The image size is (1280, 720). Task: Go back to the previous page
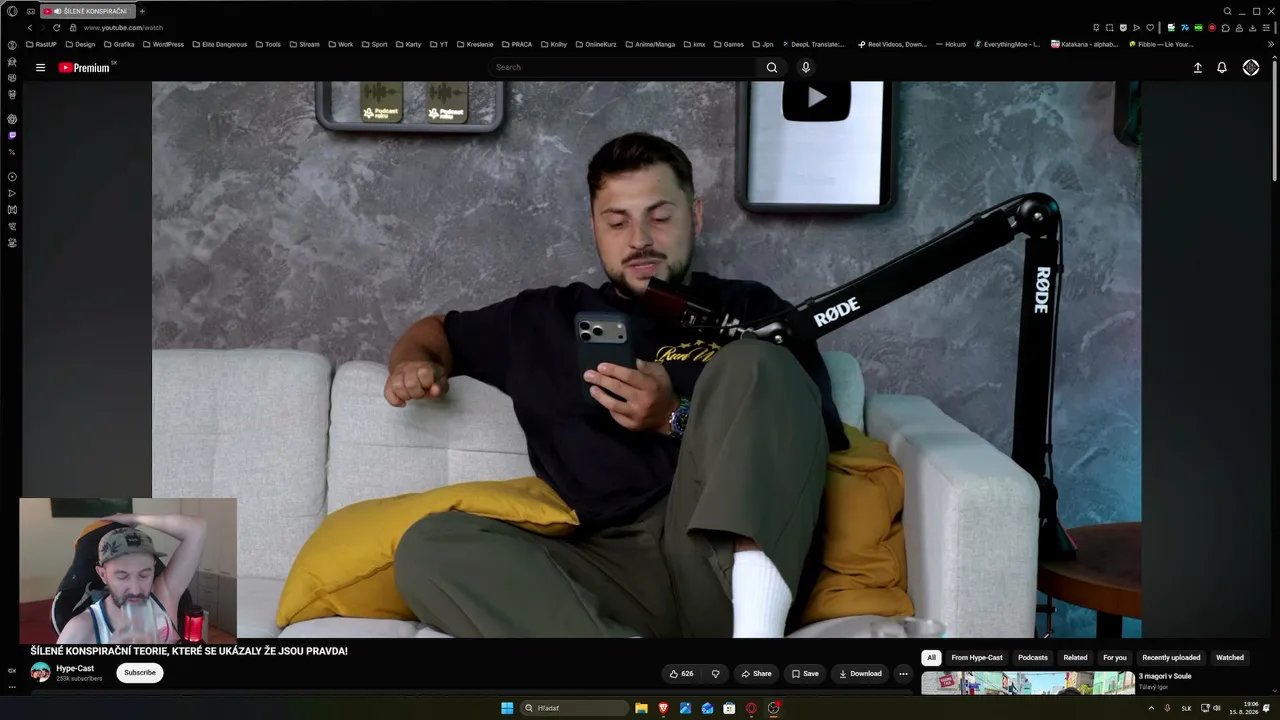pos(30,28)
